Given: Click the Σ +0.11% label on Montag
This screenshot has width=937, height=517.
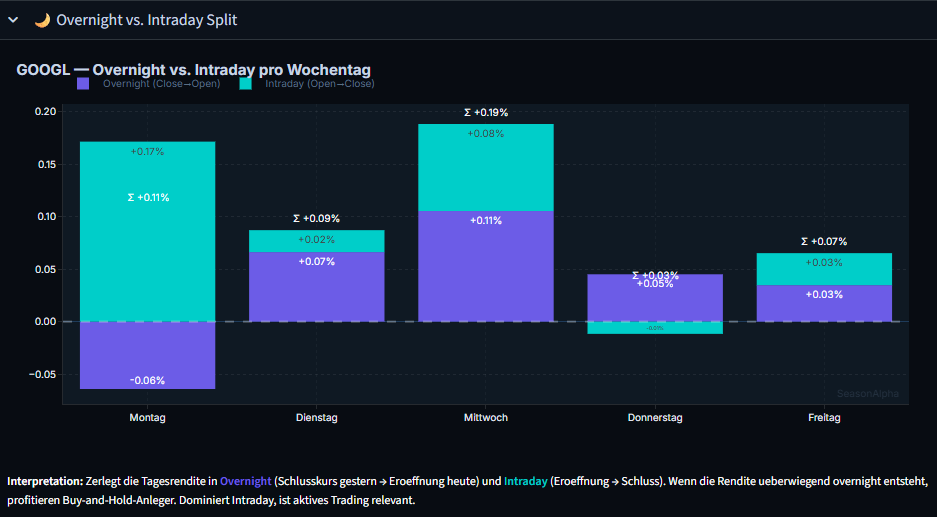Looking at the screenshot, I should [x=148, y=197].
